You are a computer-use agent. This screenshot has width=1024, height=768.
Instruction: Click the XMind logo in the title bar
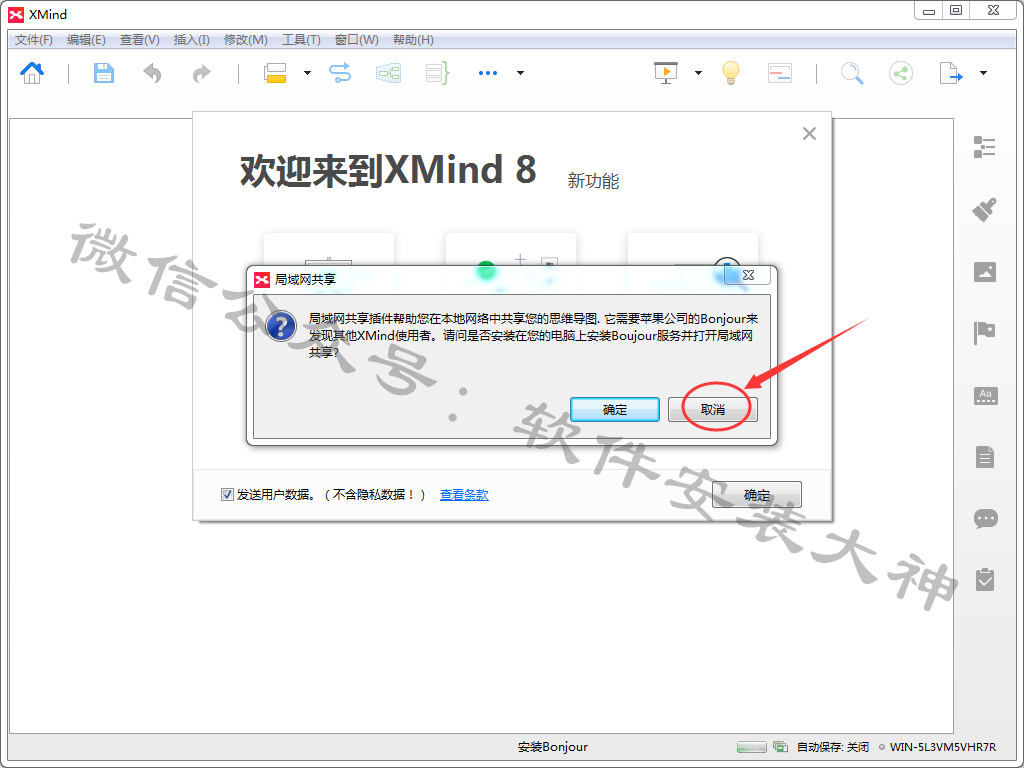pos(16,14)
